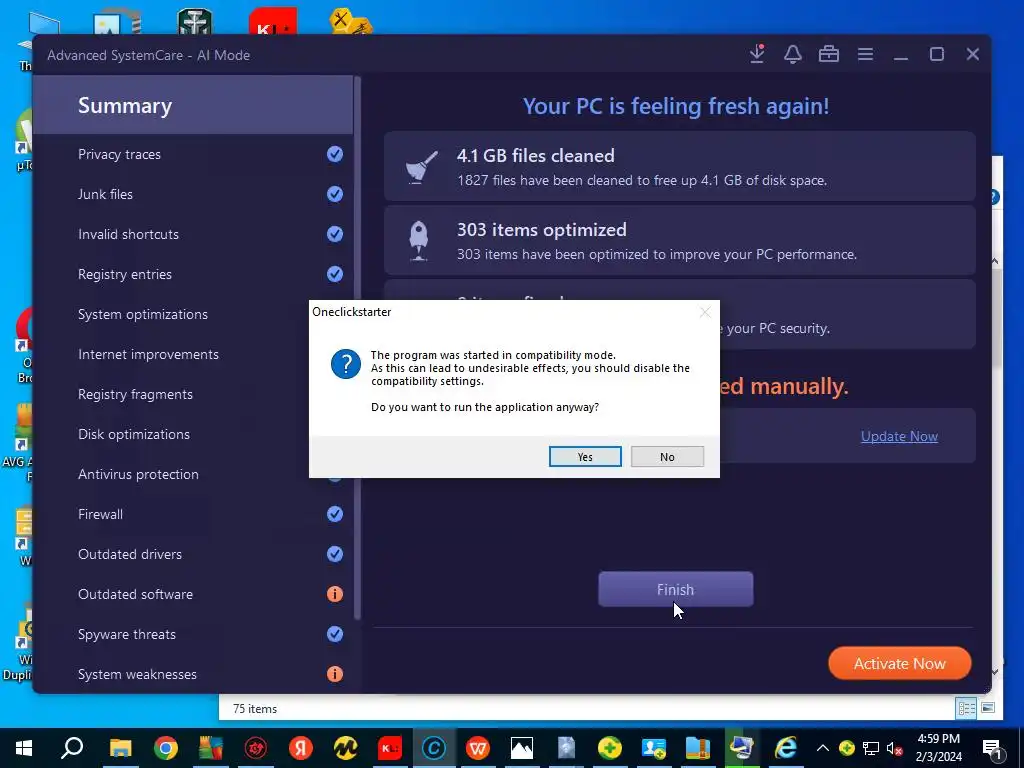Click the '4.1 GB files cleaned' heading
This screenshot has width=1024, height=768.
(x=536, y=155)
